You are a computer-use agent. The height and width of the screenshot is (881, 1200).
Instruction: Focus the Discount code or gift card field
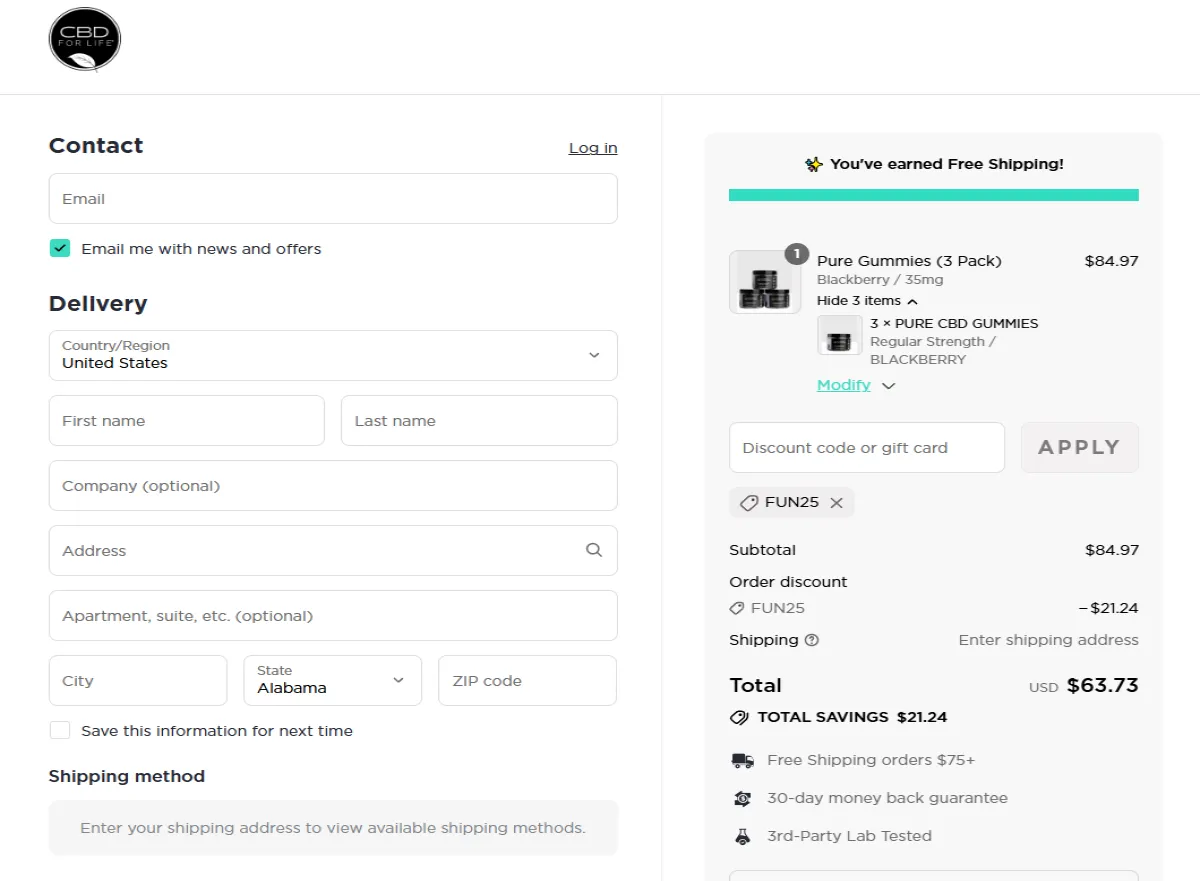click(867, 448)
